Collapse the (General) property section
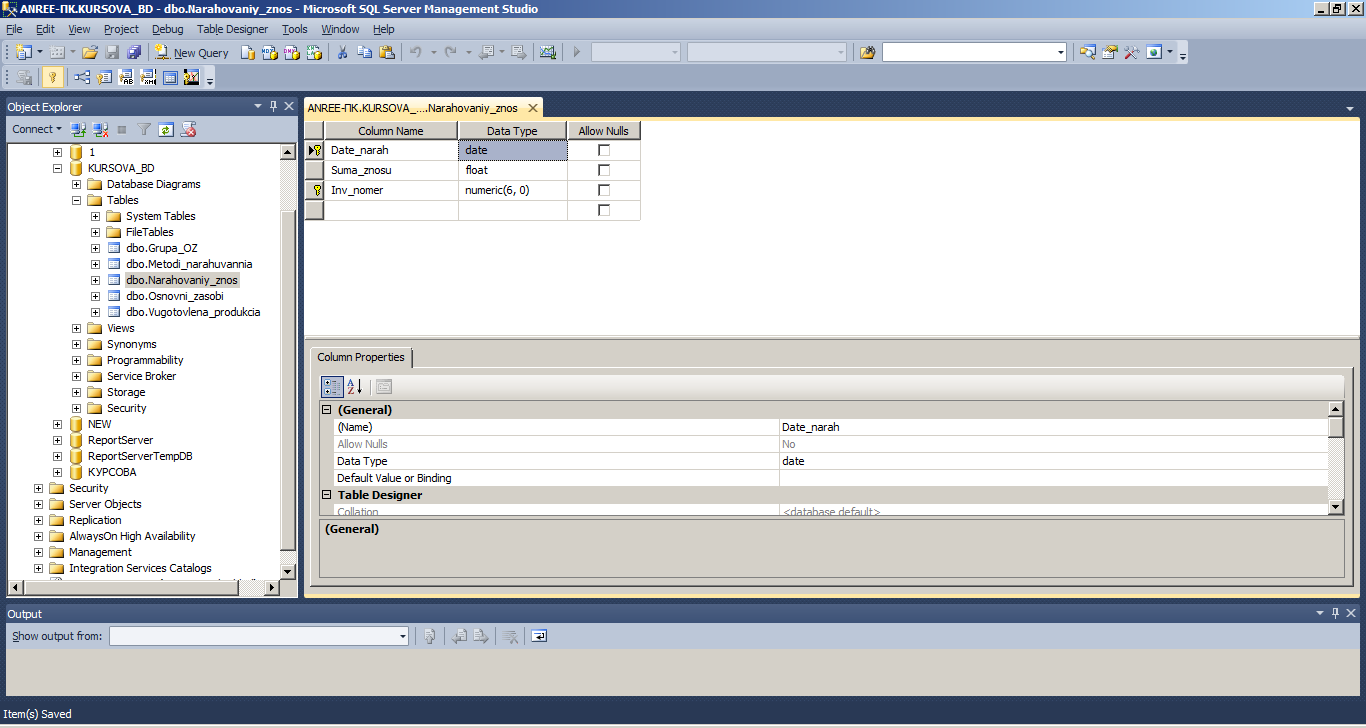The image size is (1366, 728). point(326,410)
